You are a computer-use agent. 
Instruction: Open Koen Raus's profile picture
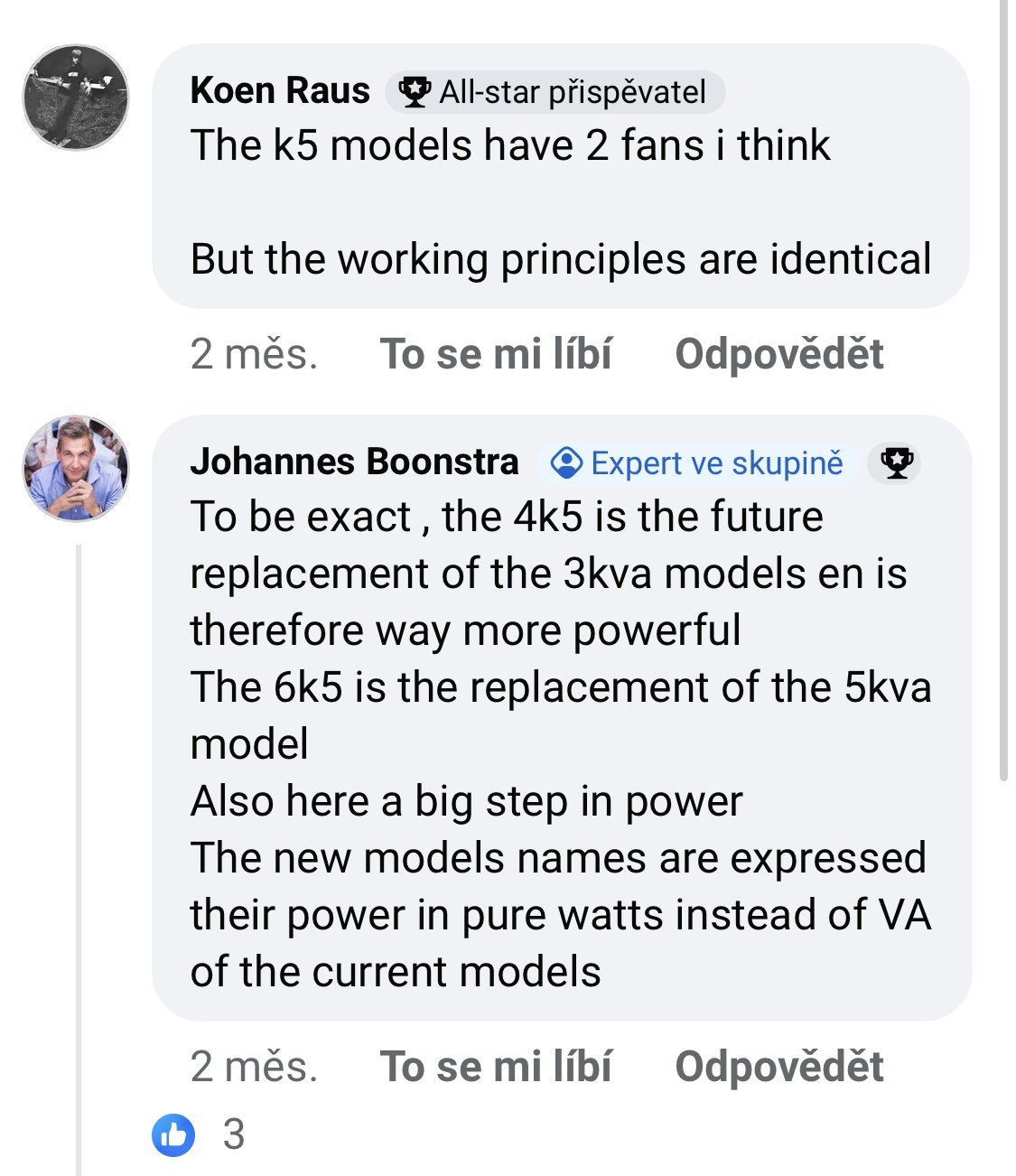[76, 97]
